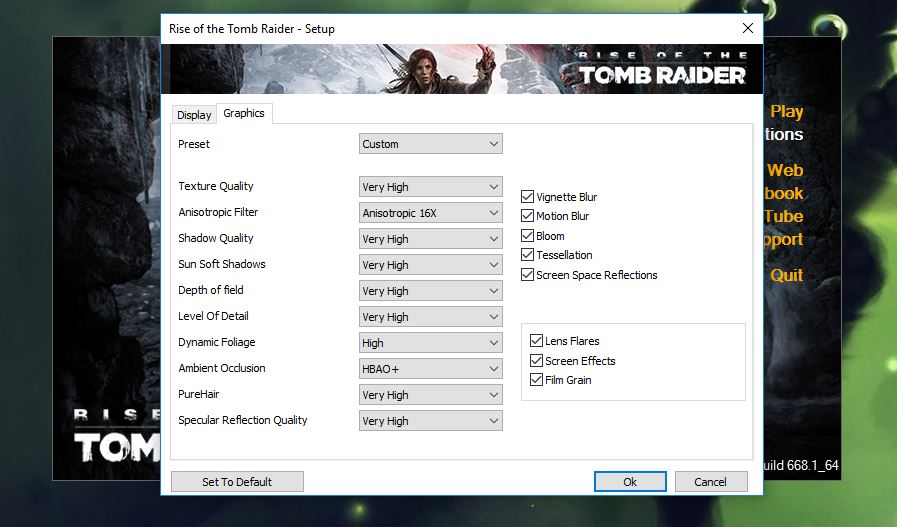Expand the Depth of field dropdown
The width and height of the screenshot is (897, 527).
431,291
